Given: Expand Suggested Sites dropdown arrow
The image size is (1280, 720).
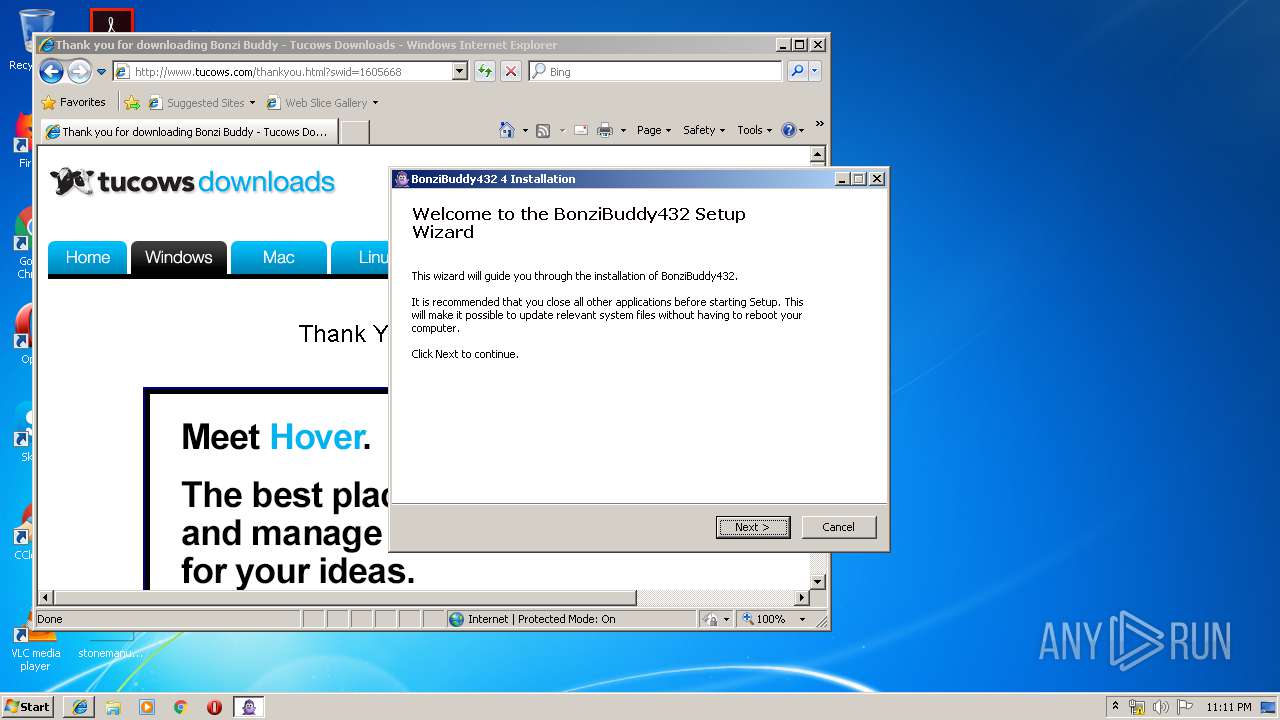Looking at the screenshot, I should [252, 103].
